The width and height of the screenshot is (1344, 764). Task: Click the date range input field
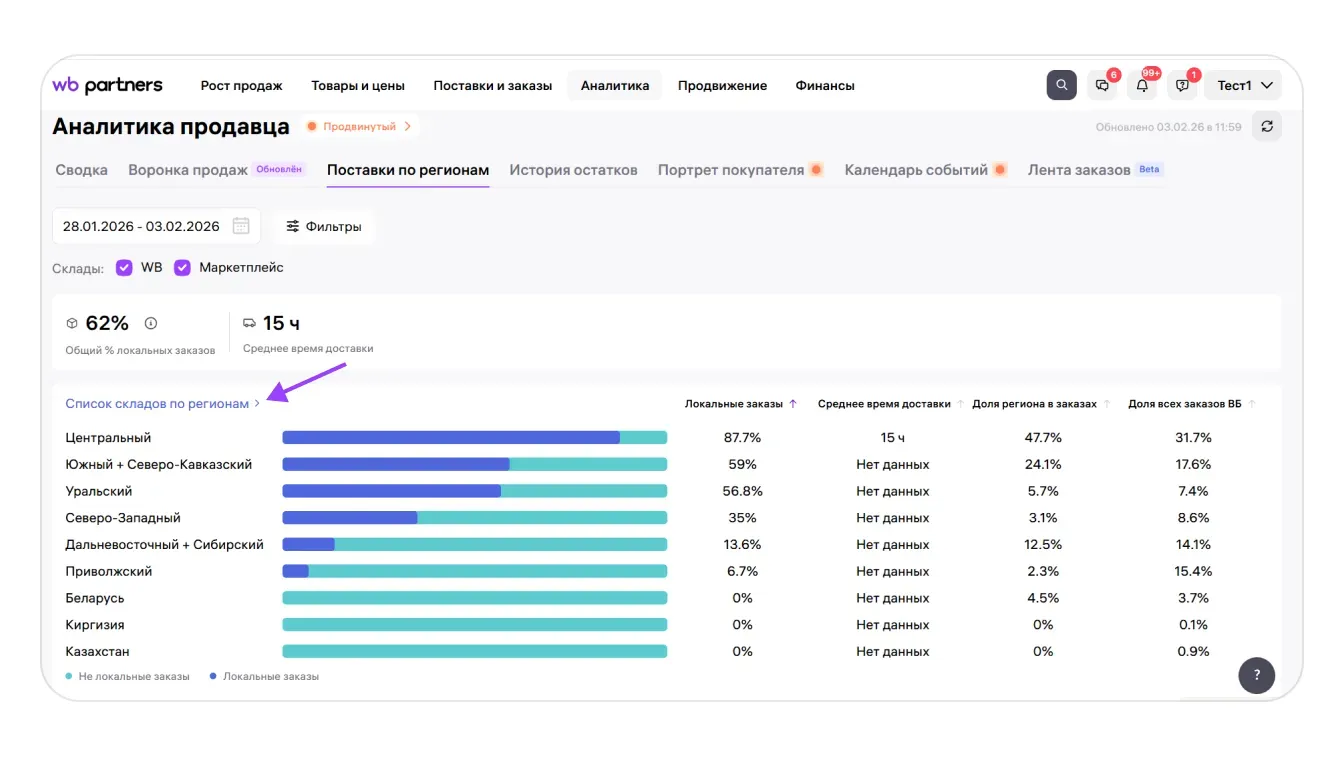pos(141,226)
